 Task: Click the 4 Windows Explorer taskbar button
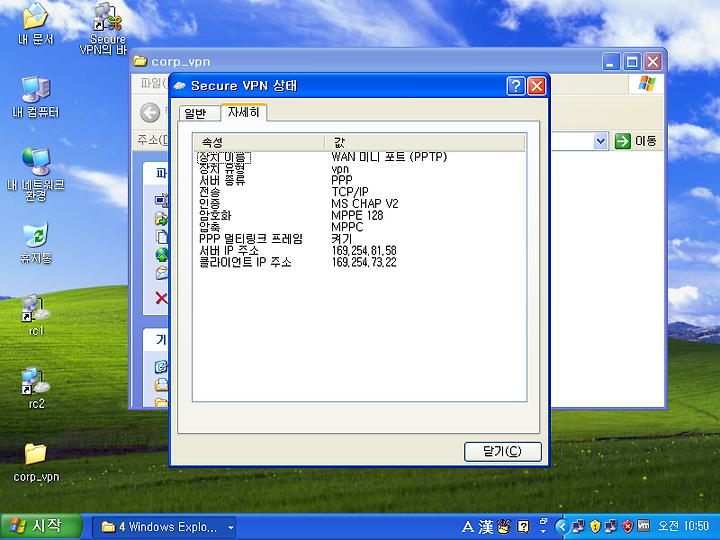tap(164, 527)
